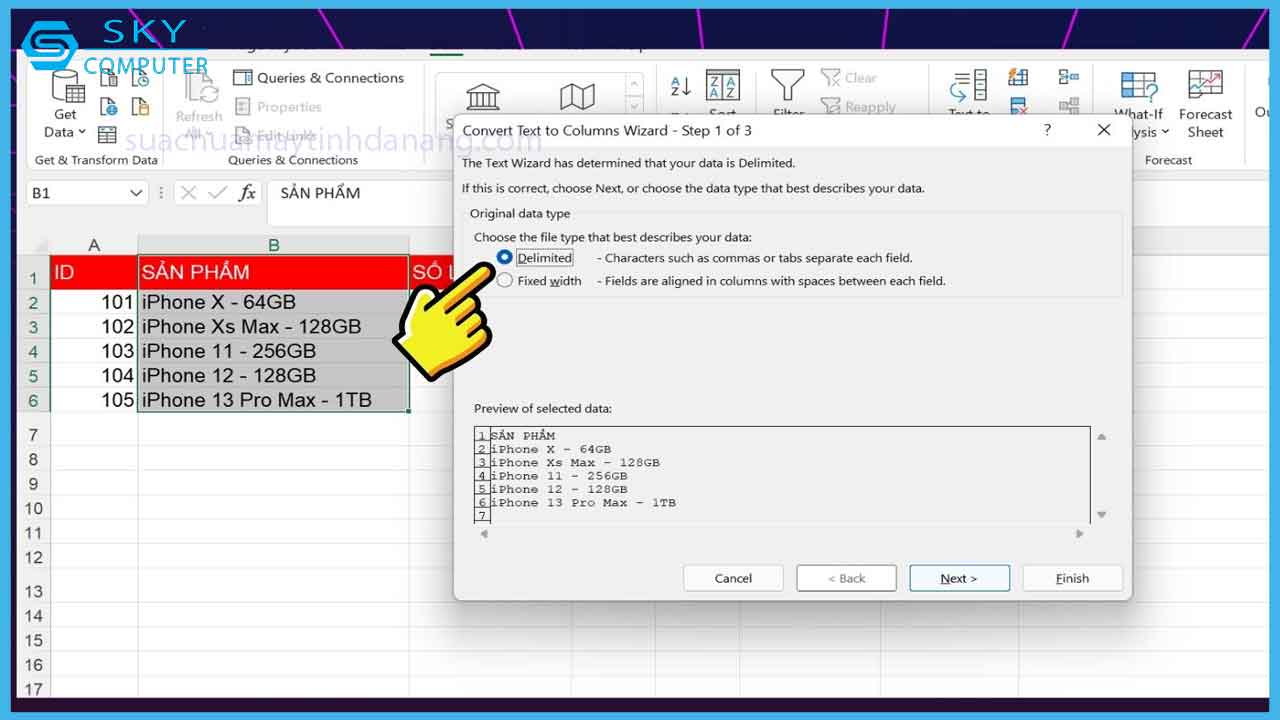Click the formula bar Enter checkmark
1280x720 pixels.
click(217, 193)
